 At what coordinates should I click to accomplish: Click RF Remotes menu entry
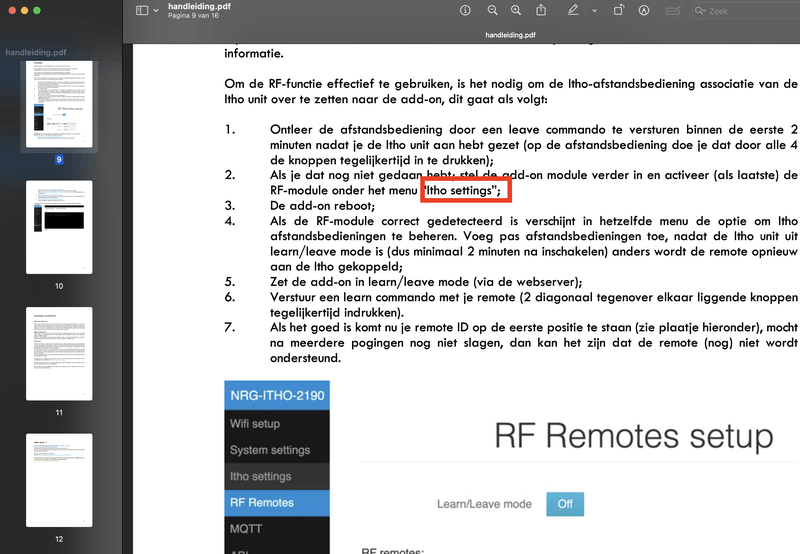(277, 502)
